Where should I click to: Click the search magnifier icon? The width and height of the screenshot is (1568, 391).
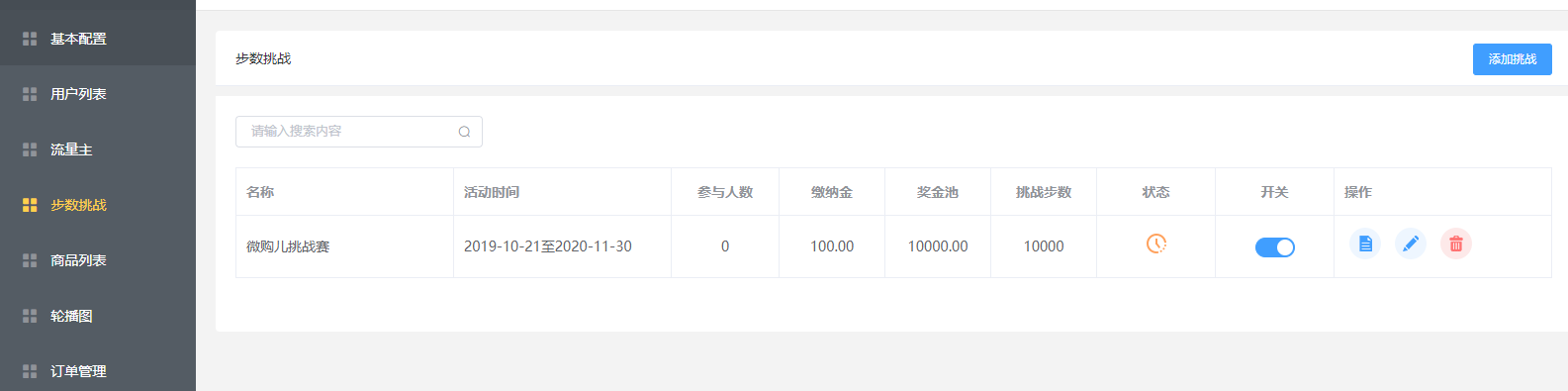[464, 132]
